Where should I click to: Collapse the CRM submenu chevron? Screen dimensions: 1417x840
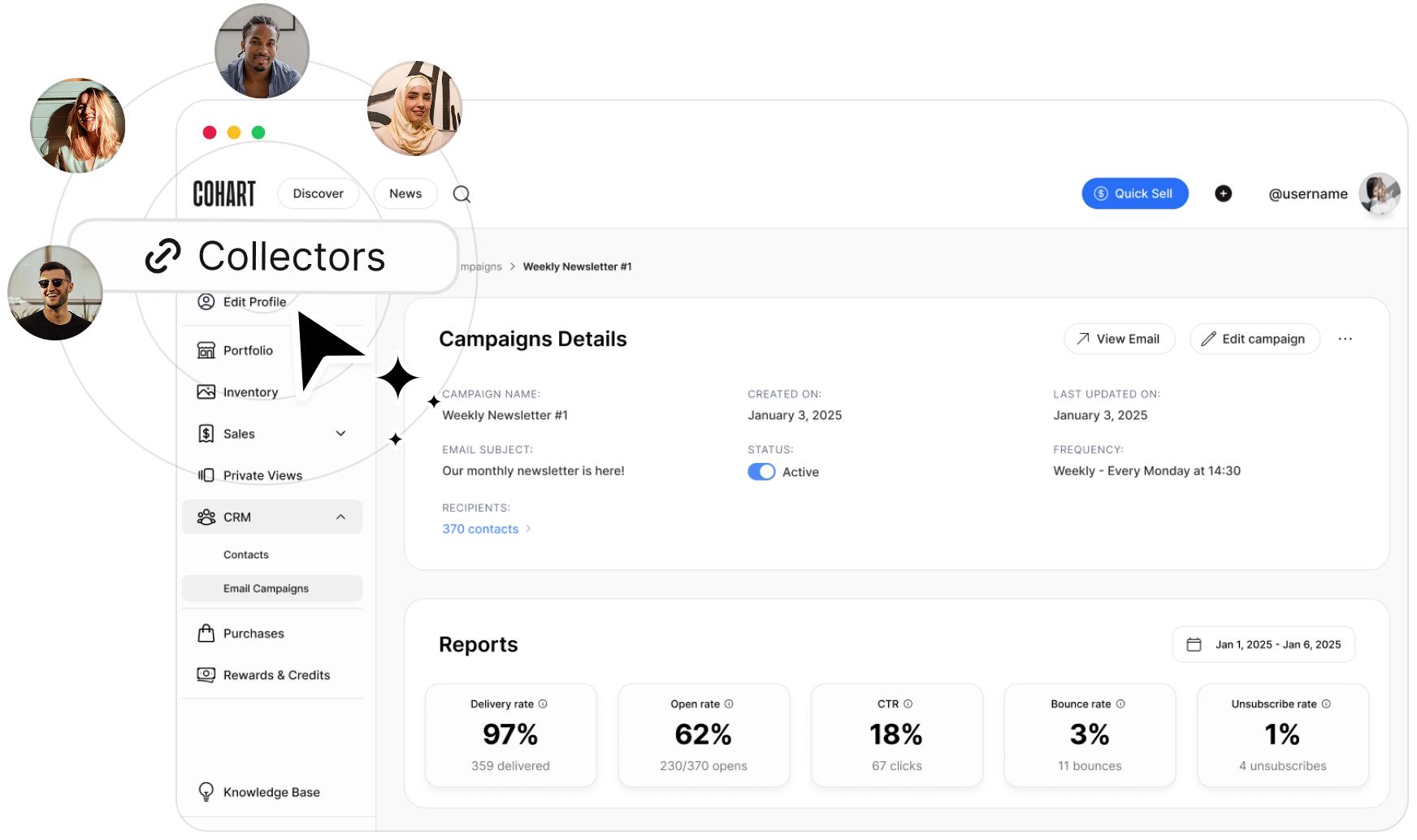click(341, 517)
